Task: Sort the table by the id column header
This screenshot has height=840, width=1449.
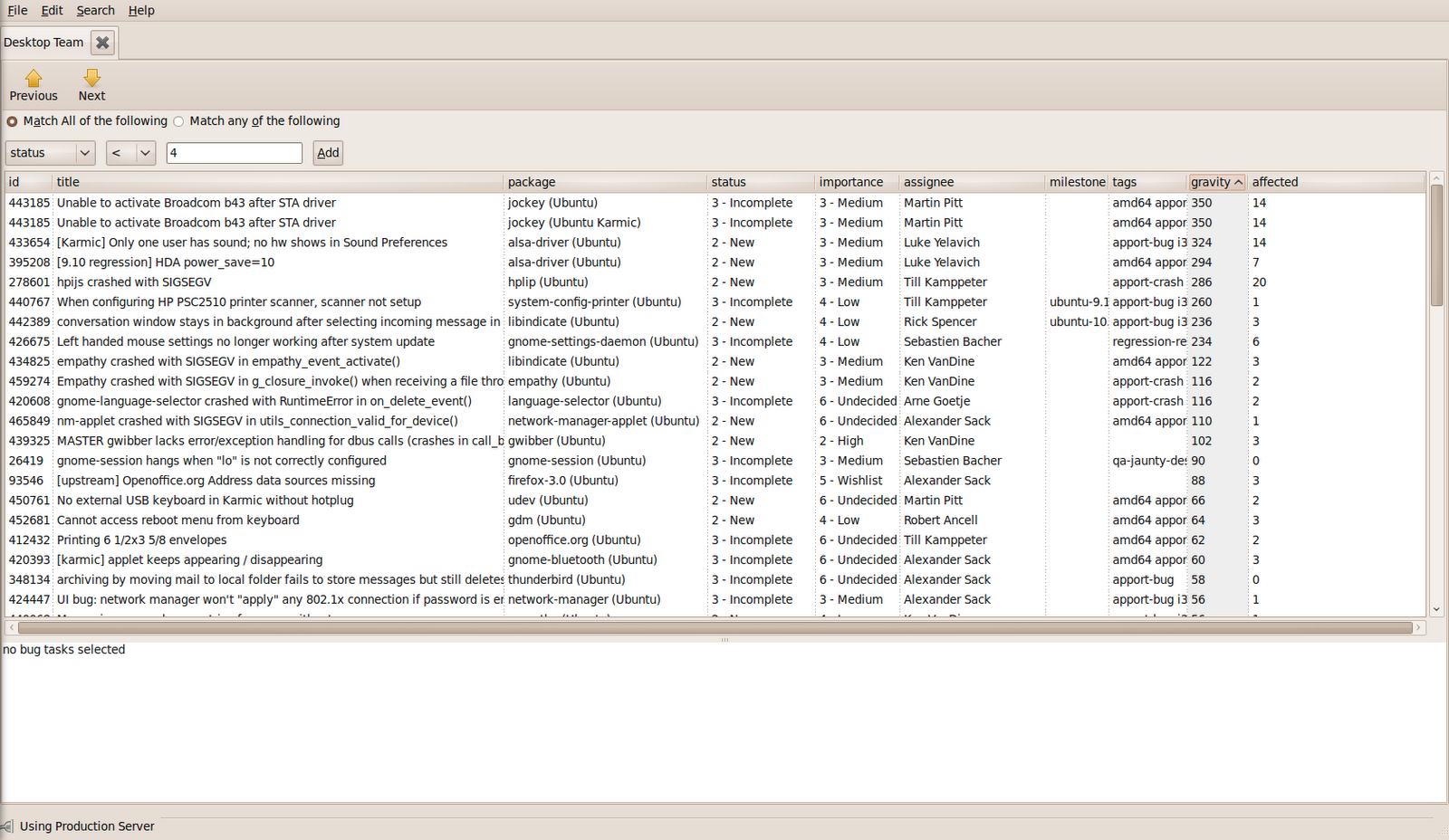Action: pos(29,182)
